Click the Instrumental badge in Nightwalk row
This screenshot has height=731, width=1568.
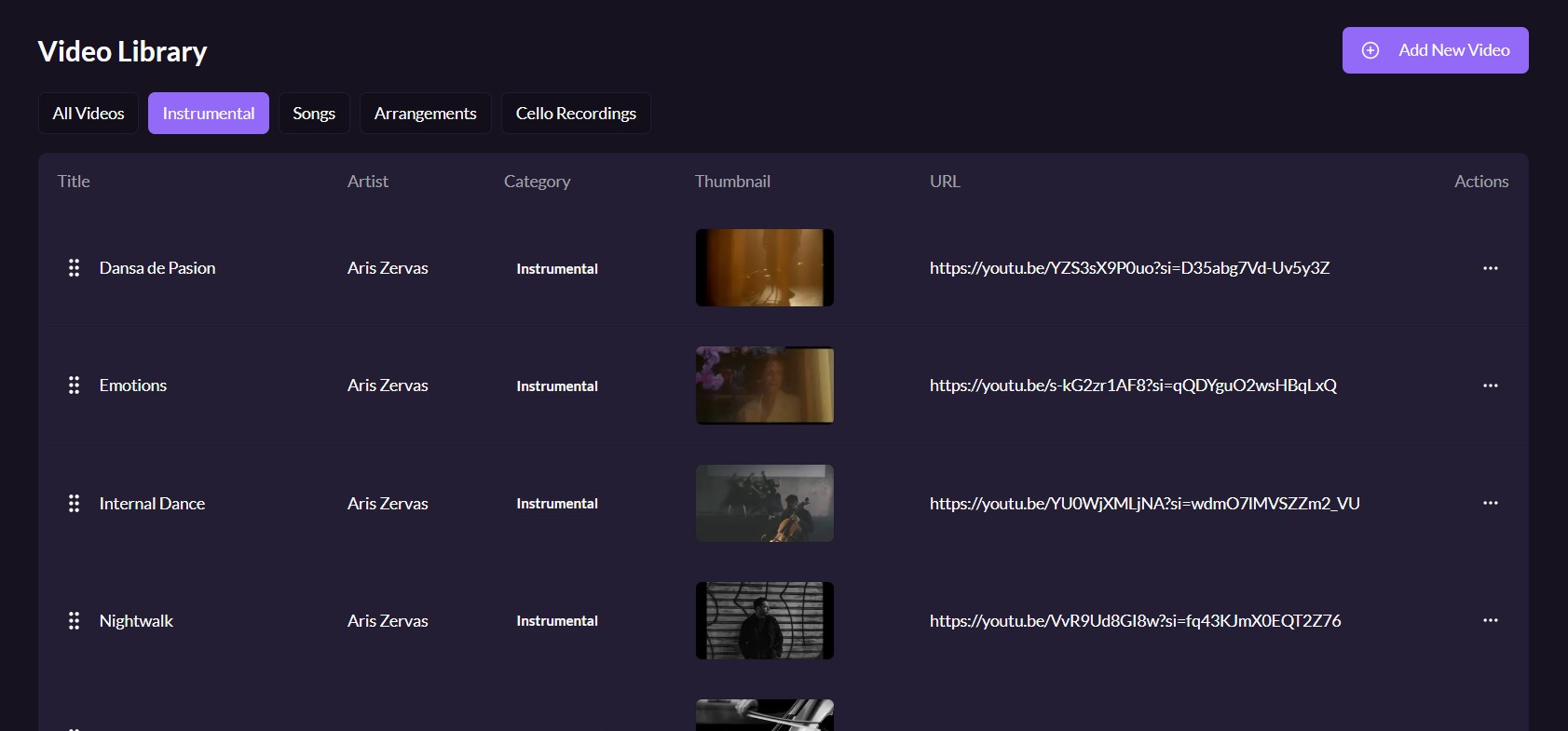pyautogui.click(x=557, y=621)
